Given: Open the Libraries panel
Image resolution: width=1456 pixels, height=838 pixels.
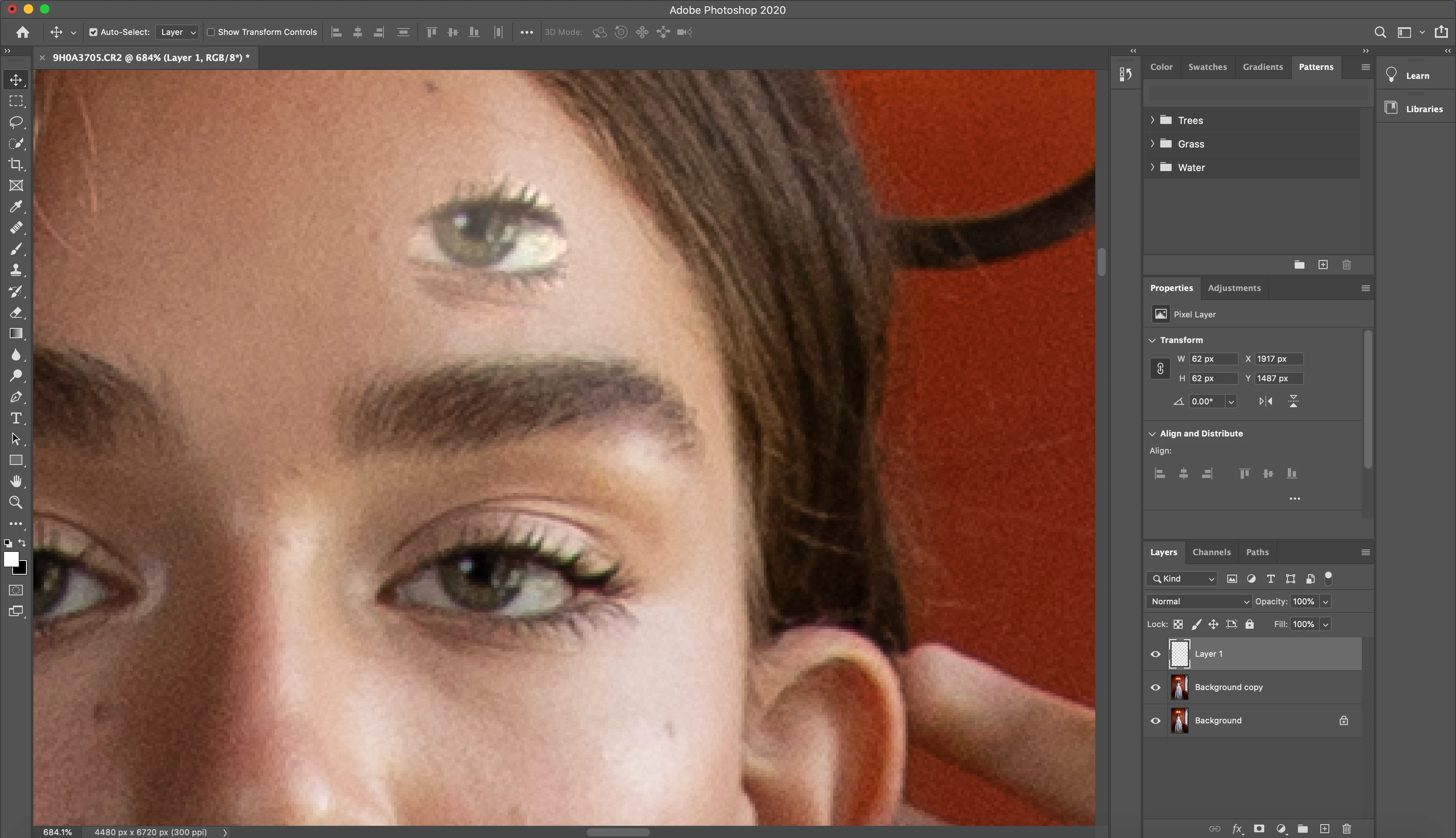Looking at the screenshot, I should pos(1416,109).
